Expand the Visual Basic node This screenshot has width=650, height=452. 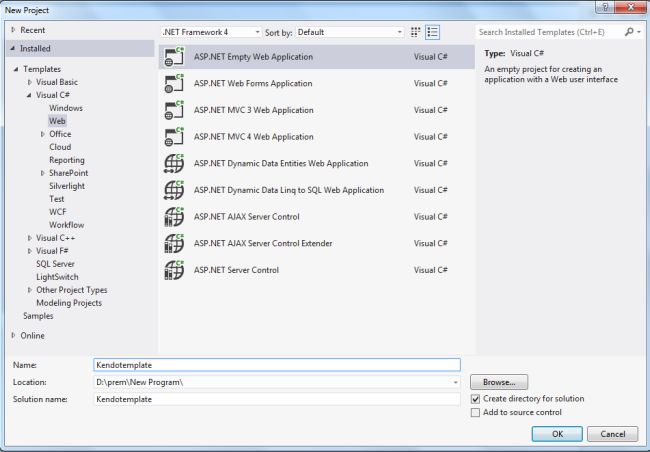29,82
